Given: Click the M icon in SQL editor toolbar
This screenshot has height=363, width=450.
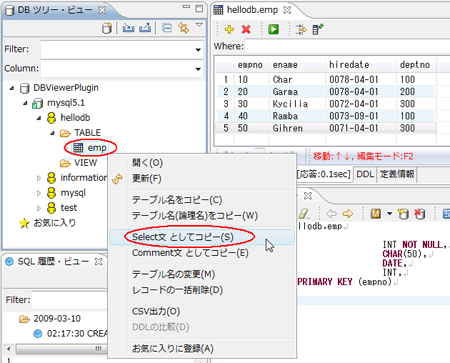Looking at the screenshot, I should pyautogui.click(x=376, y=214).
